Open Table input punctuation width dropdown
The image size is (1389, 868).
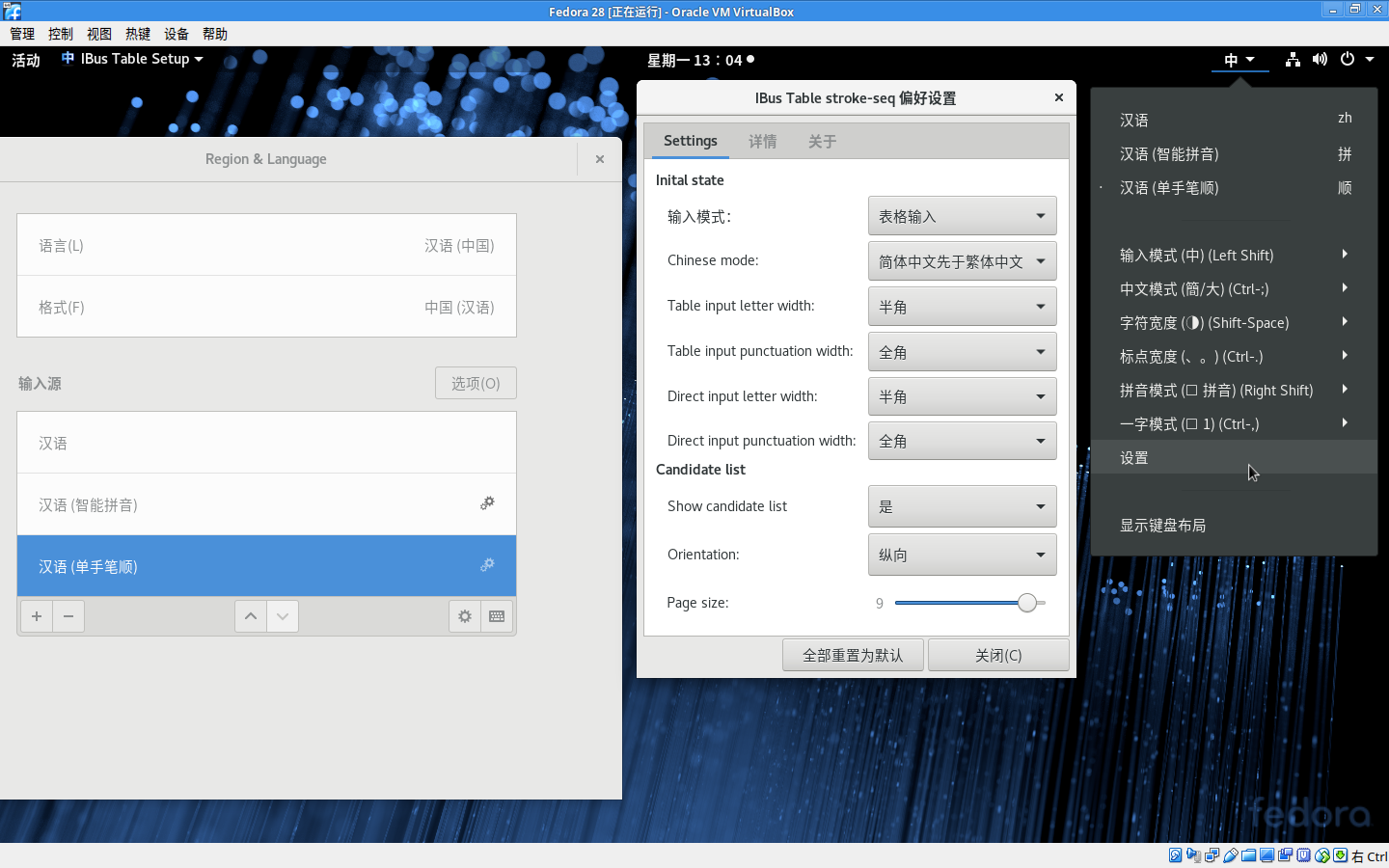(x=963, y=352)
